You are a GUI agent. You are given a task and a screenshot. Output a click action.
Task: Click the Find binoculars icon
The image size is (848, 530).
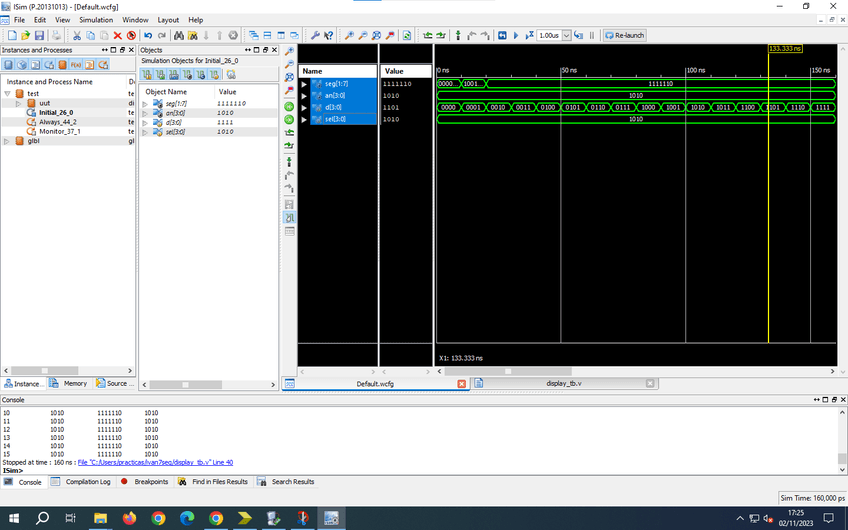[178, 35]
